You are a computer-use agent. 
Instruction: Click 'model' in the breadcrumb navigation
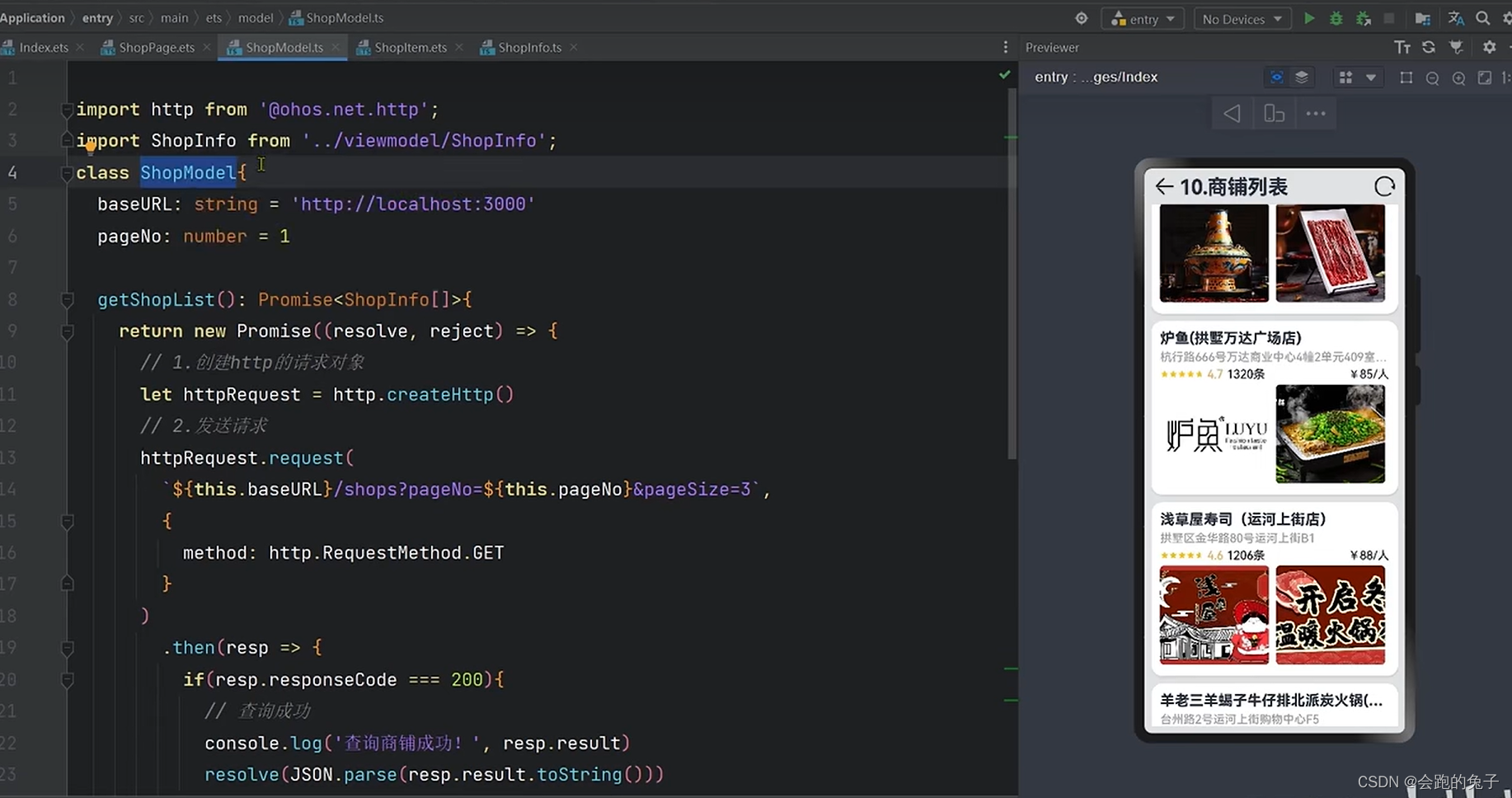(256, 16)
